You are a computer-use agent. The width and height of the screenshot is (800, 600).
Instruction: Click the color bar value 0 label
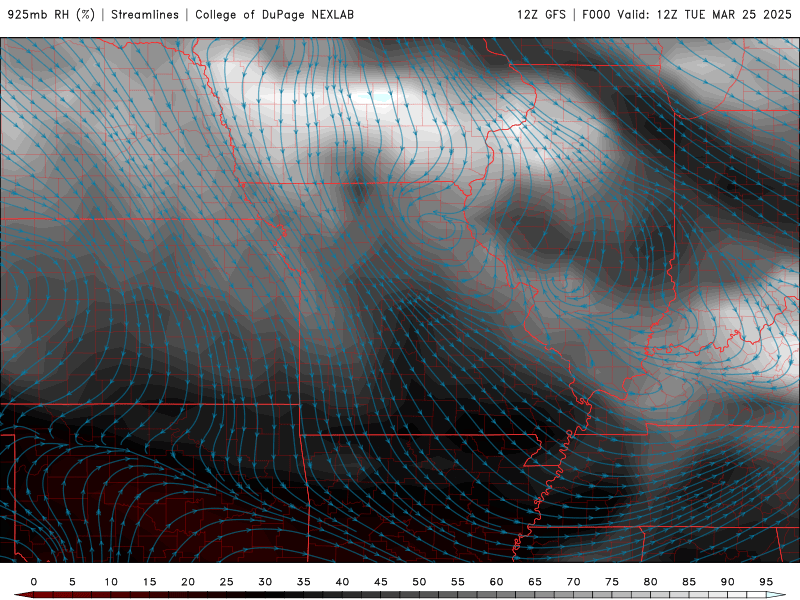(x=34, y=582)
